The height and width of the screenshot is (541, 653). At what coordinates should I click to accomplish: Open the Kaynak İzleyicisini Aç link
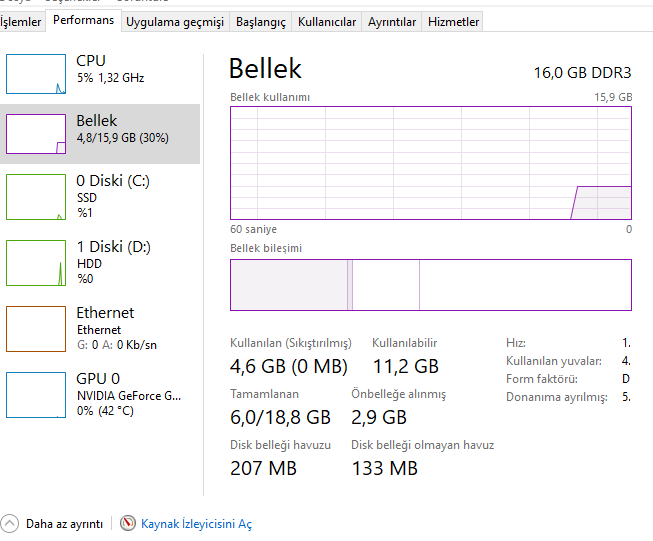[x=196, y=524]
